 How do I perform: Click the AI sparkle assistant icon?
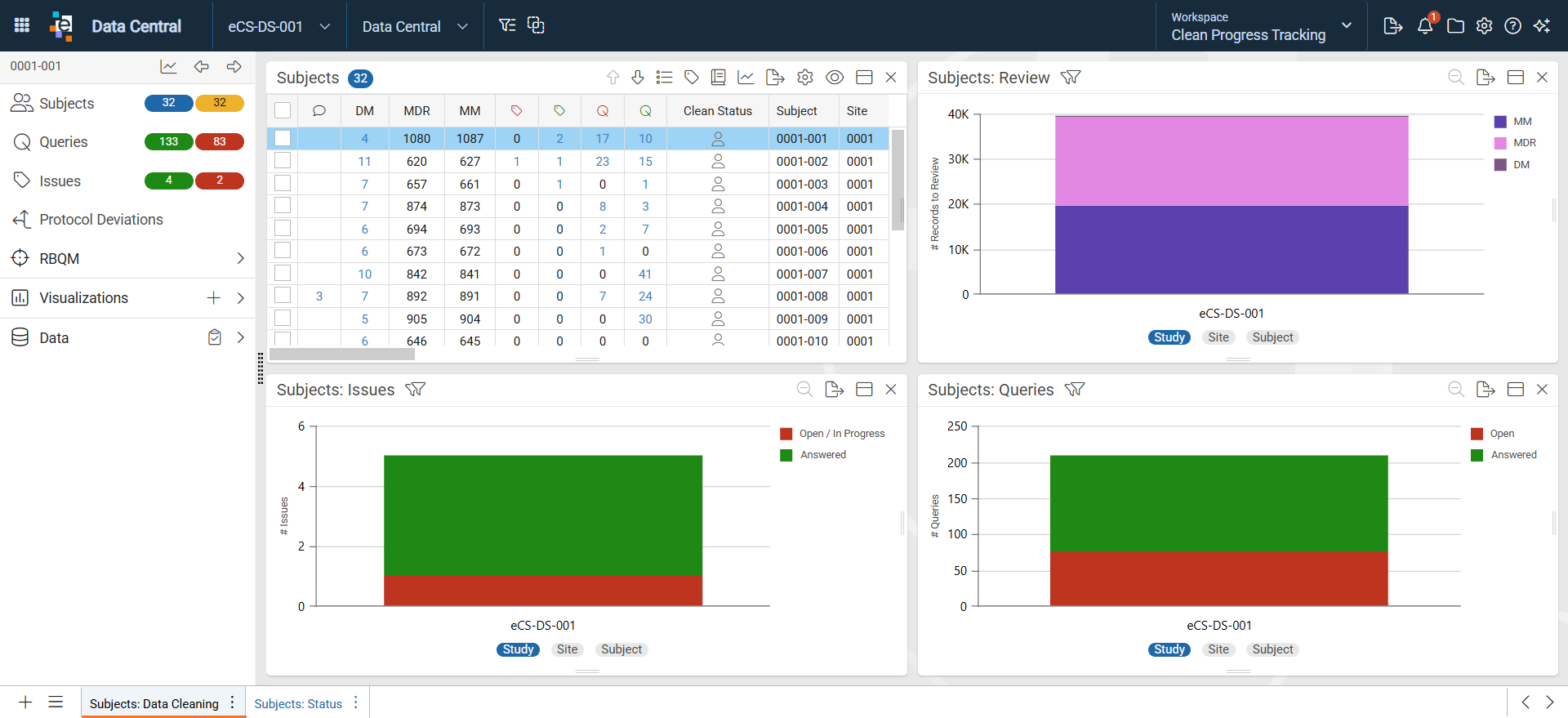click(1542, 26)
